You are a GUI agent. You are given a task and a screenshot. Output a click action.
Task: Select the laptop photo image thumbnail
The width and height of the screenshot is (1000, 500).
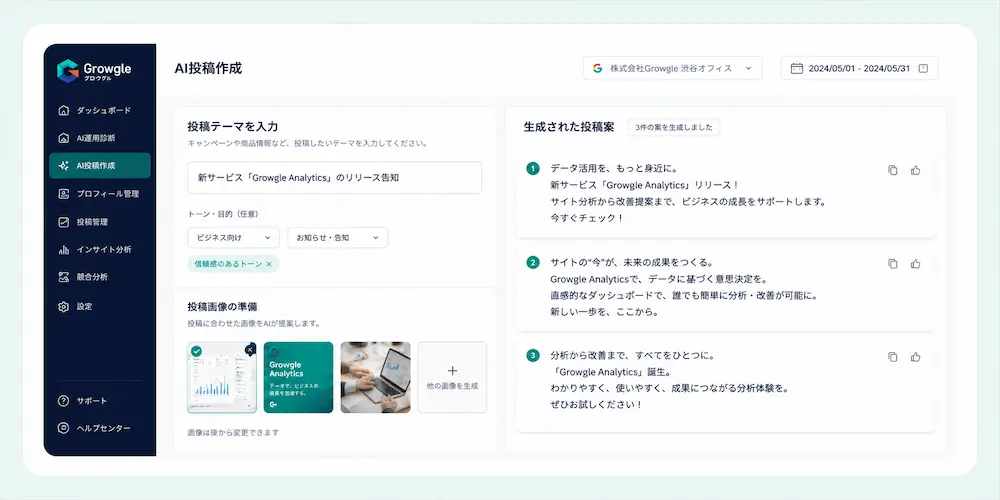coord(376,378)
